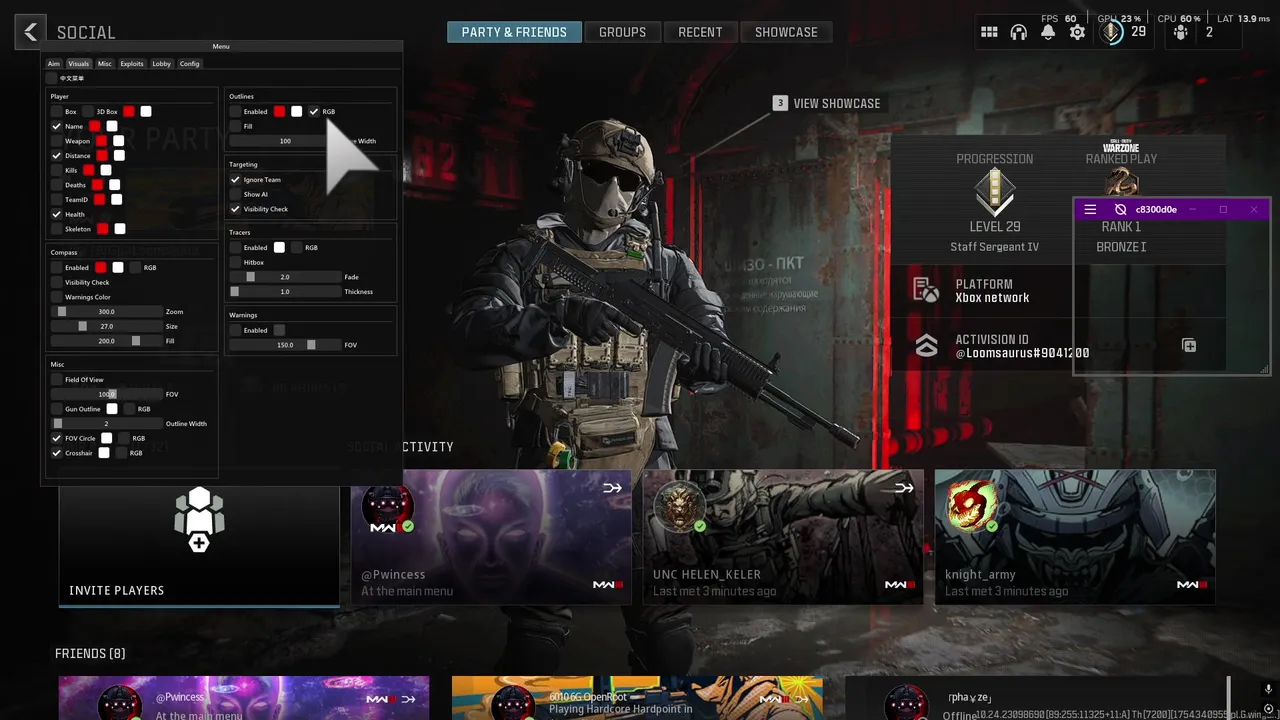The height and width of the screenshot is (720, 1280).
Task: Enable Show AI checkbox
Action: pyautogui.click(x=235, y=194)
